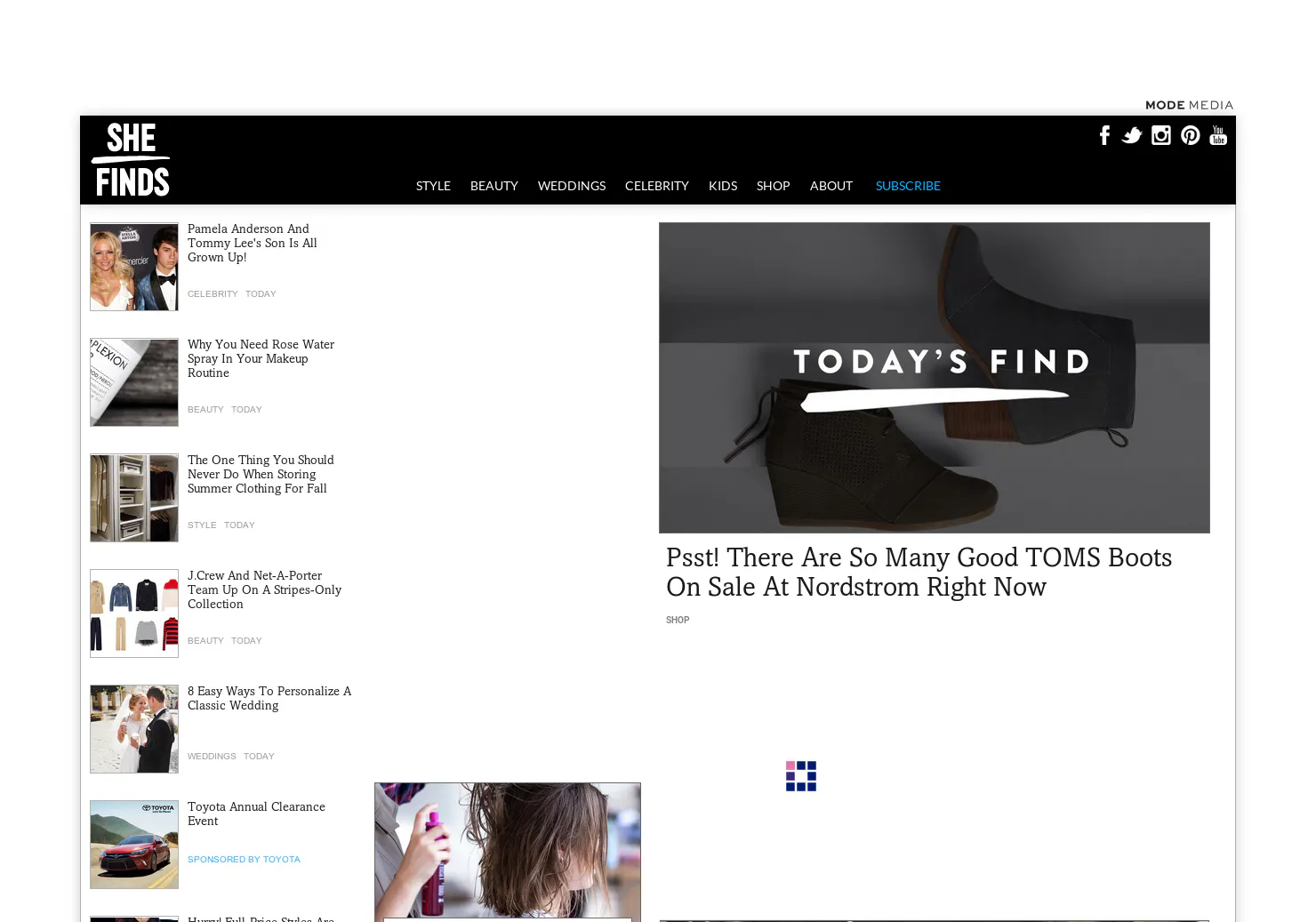Click the BEAUTY tag under J.Crew article
Image resolution: width=1316 pixels, height=922 pixels.
(x=205, y=641)
